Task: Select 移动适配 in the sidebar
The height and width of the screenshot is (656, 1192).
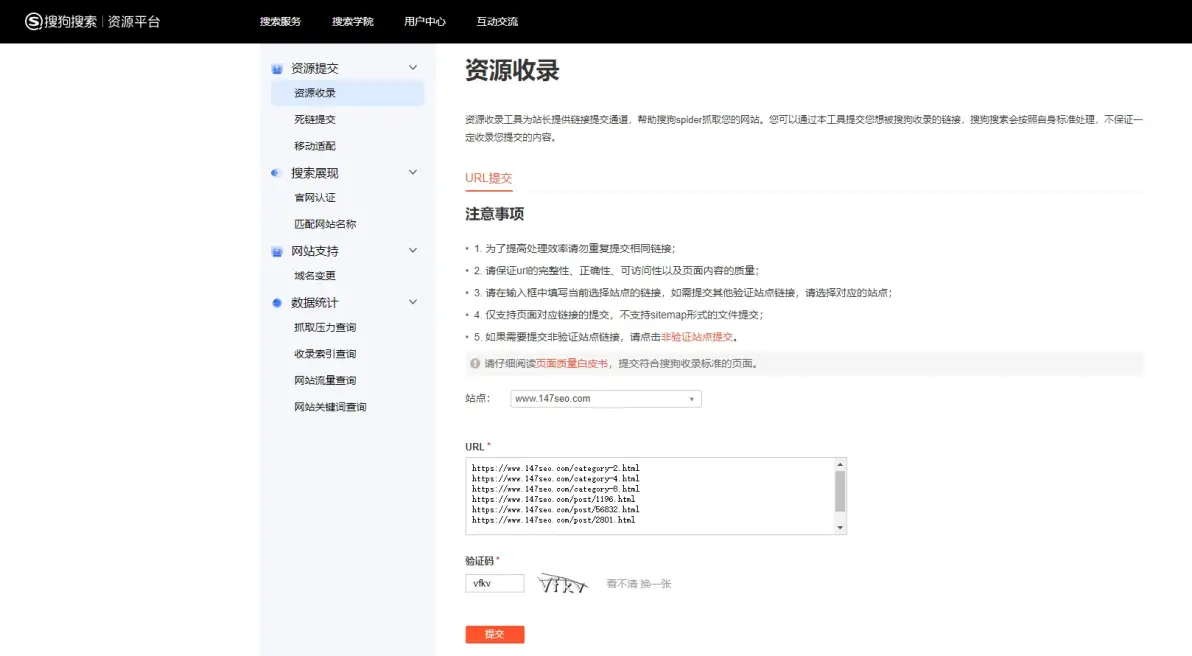Action: [x=315, y=146]
